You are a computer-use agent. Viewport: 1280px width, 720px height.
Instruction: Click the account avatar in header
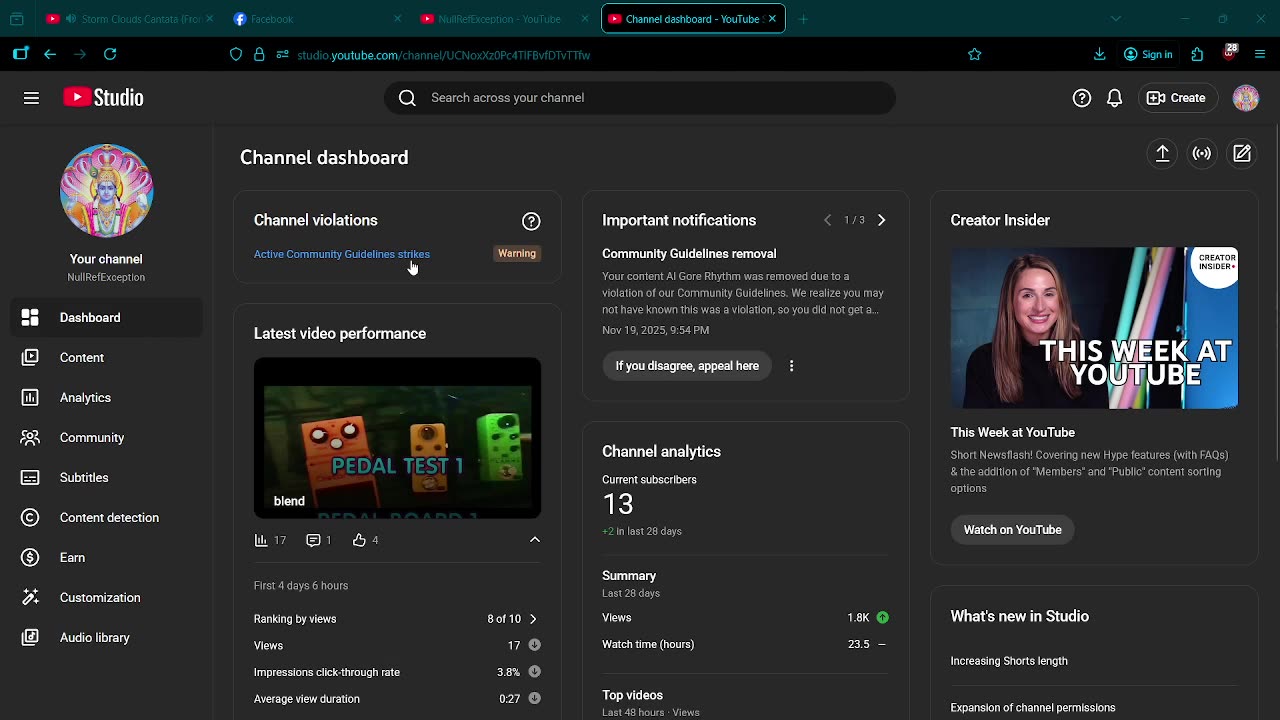click(1245, 98)
